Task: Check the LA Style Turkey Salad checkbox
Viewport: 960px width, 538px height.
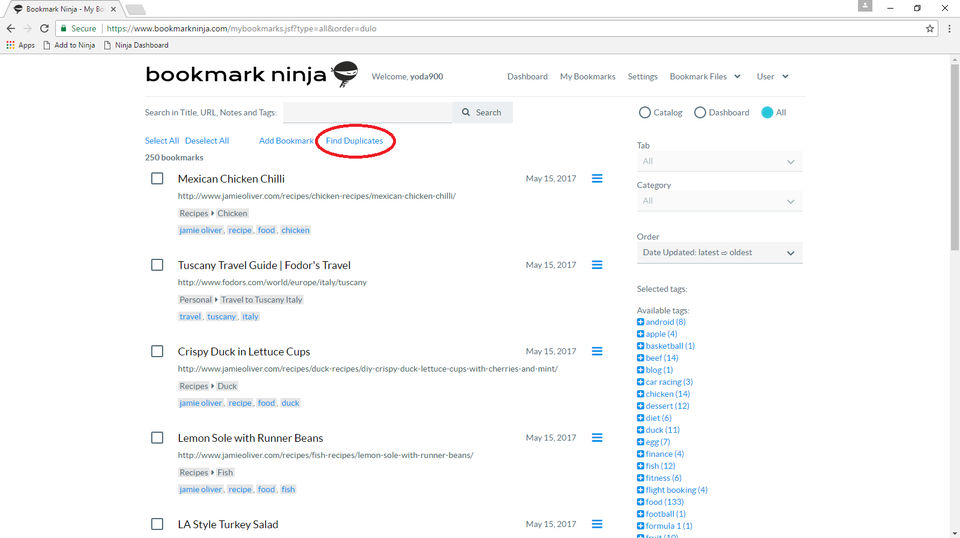Action: point(157,524)
